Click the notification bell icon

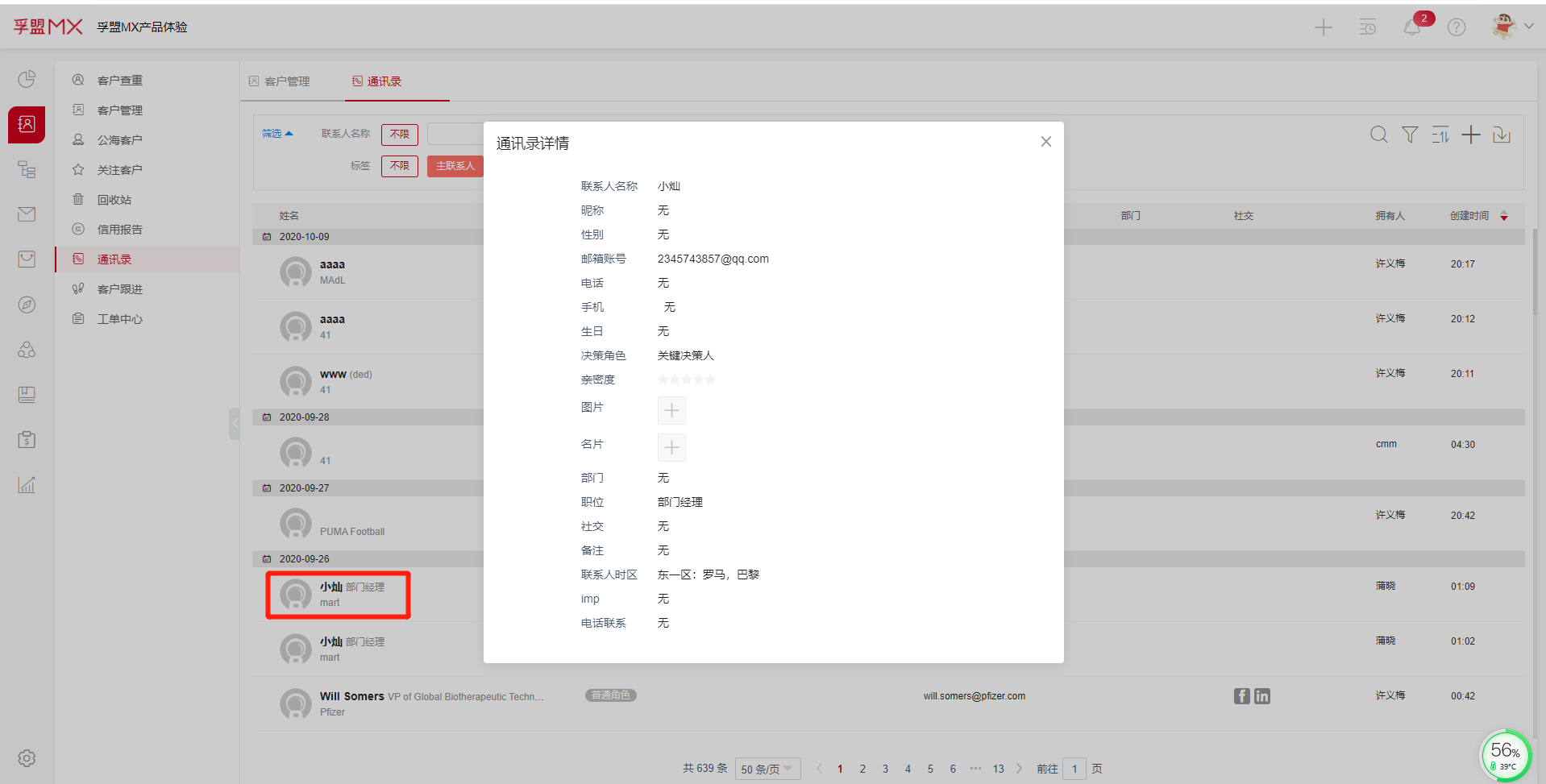1411,27
